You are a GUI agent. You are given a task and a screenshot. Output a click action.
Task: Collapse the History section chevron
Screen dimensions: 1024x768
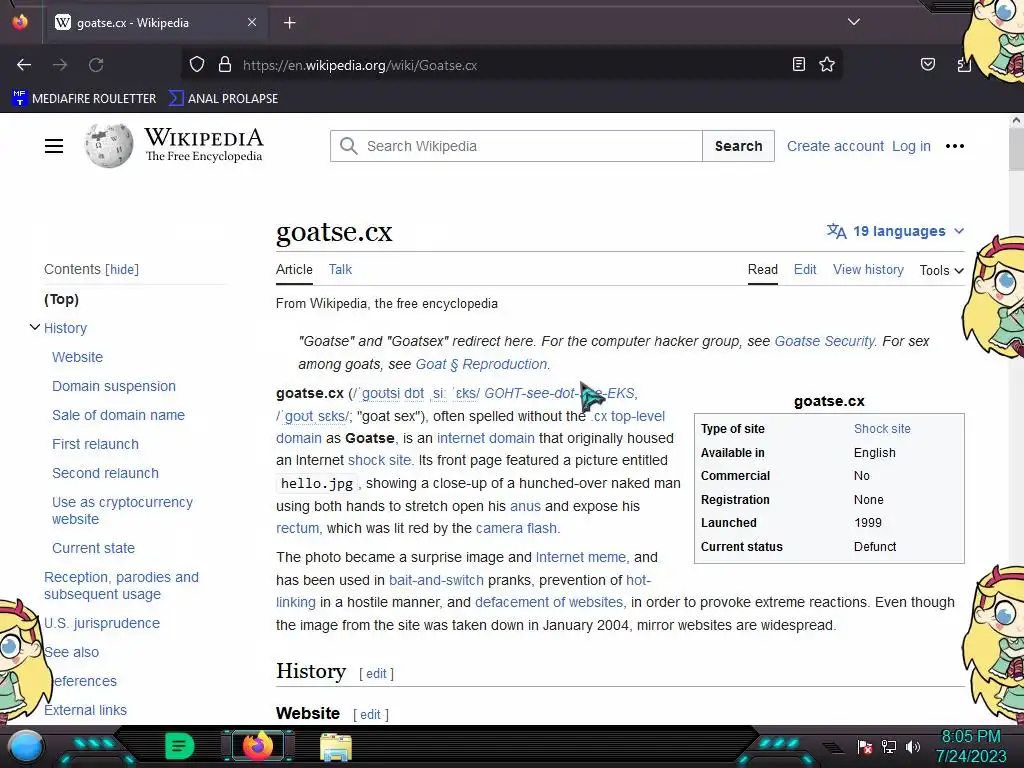tap(35, 327)
